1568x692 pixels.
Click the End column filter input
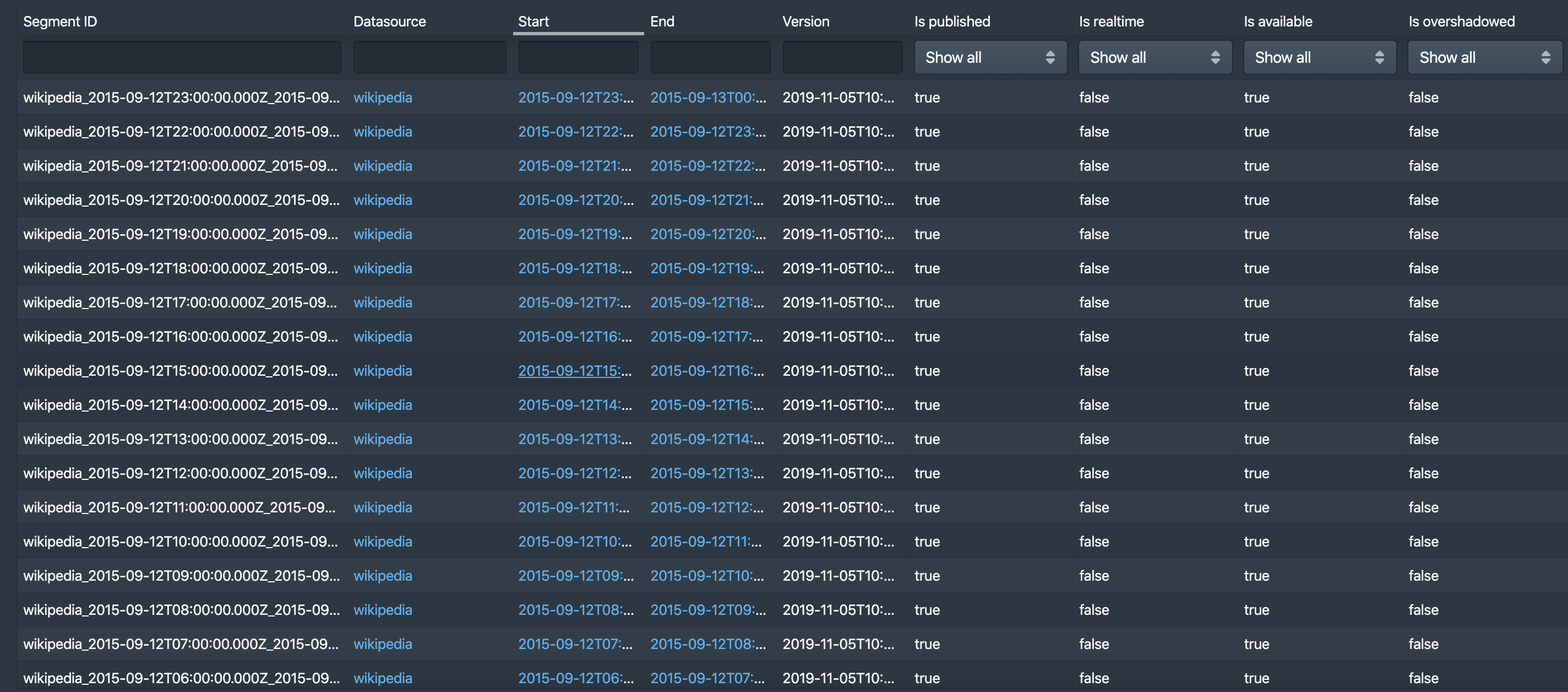710,57
